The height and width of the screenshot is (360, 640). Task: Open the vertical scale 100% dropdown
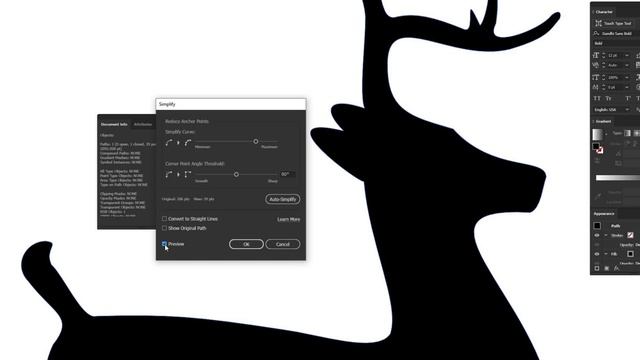(627, 77)
